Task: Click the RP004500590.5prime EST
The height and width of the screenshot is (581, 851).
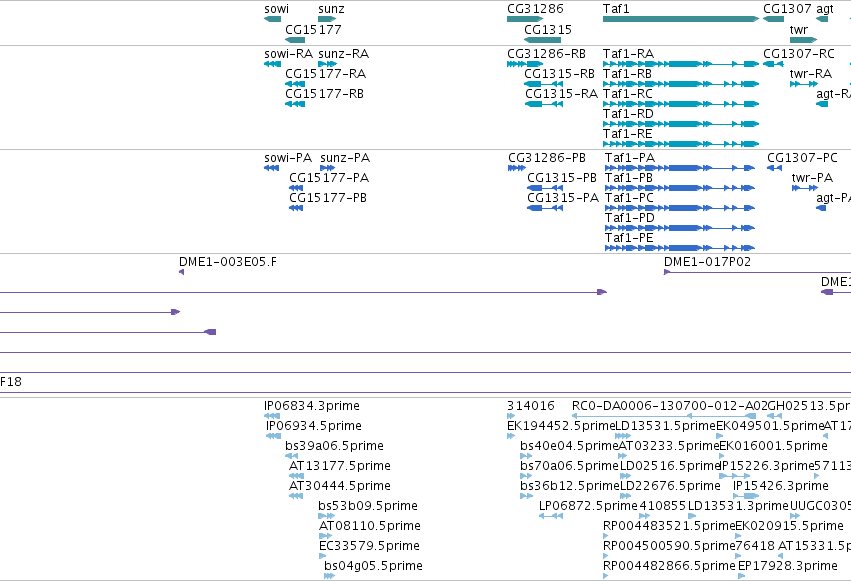Action: [606, 556]
